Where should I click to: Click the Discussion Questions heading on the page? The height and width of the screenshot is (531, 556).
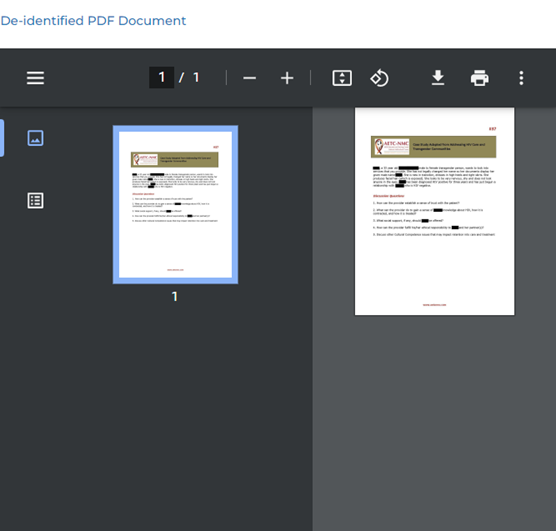tap(388, 196)
